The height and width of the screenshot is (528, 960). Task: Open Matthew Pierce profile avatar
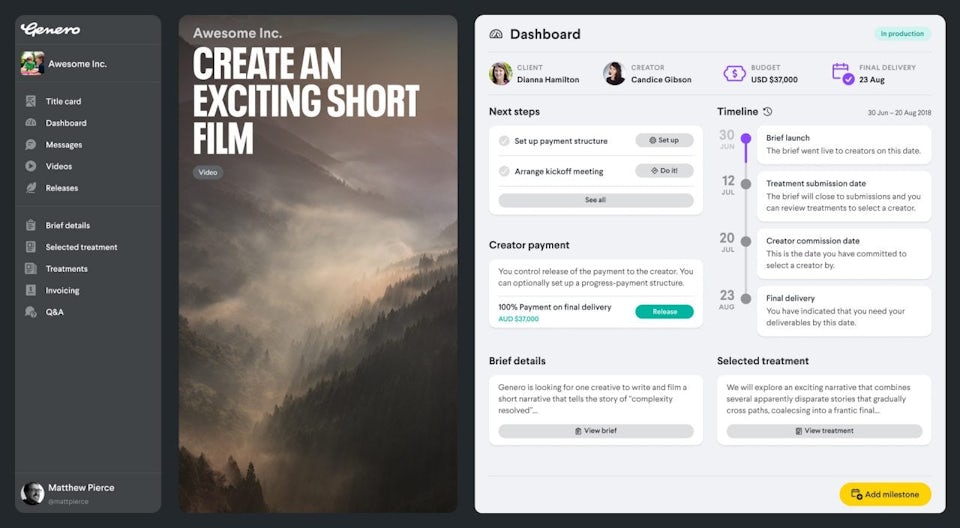32,493
